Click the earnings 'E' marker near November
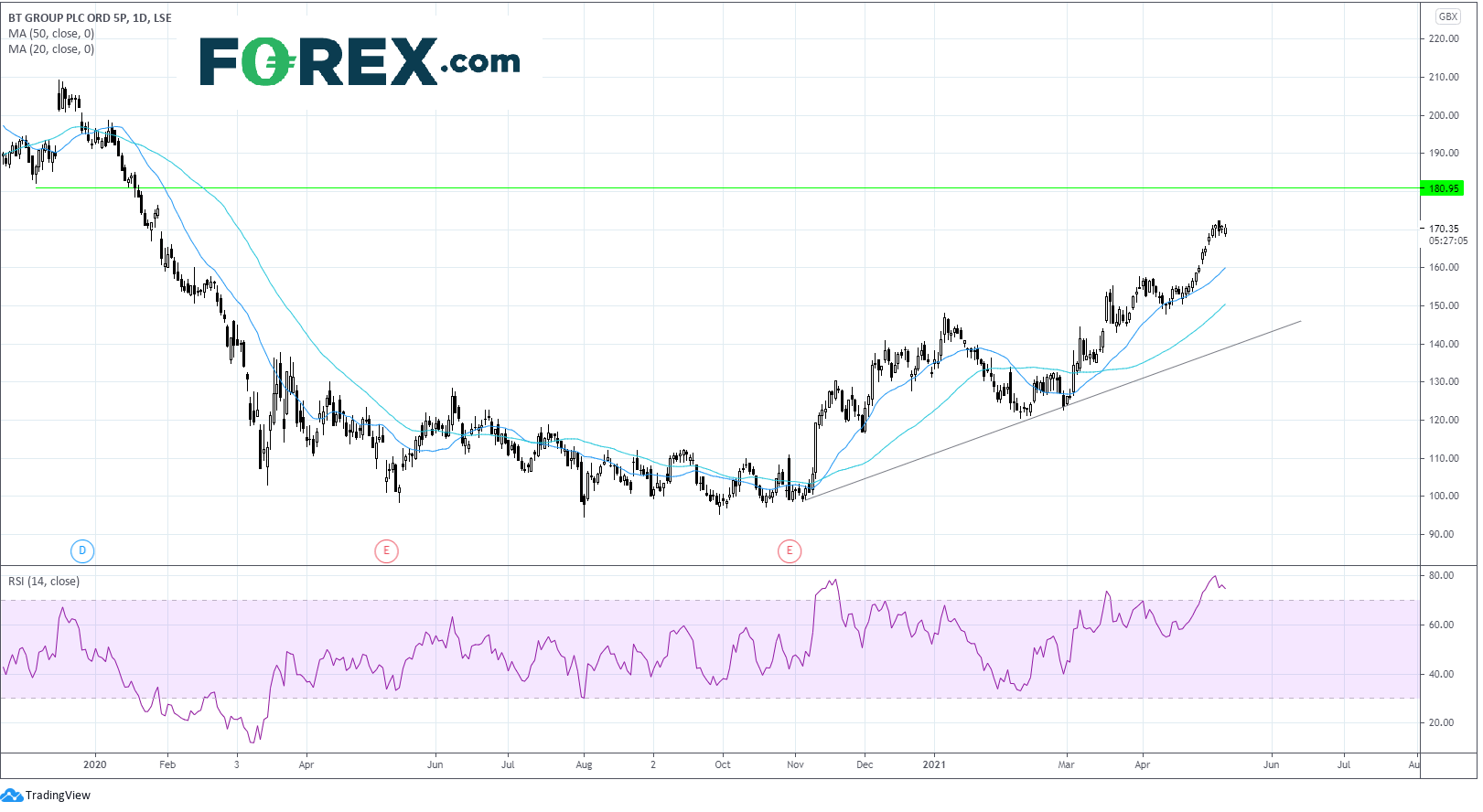 tap(790, 550)
